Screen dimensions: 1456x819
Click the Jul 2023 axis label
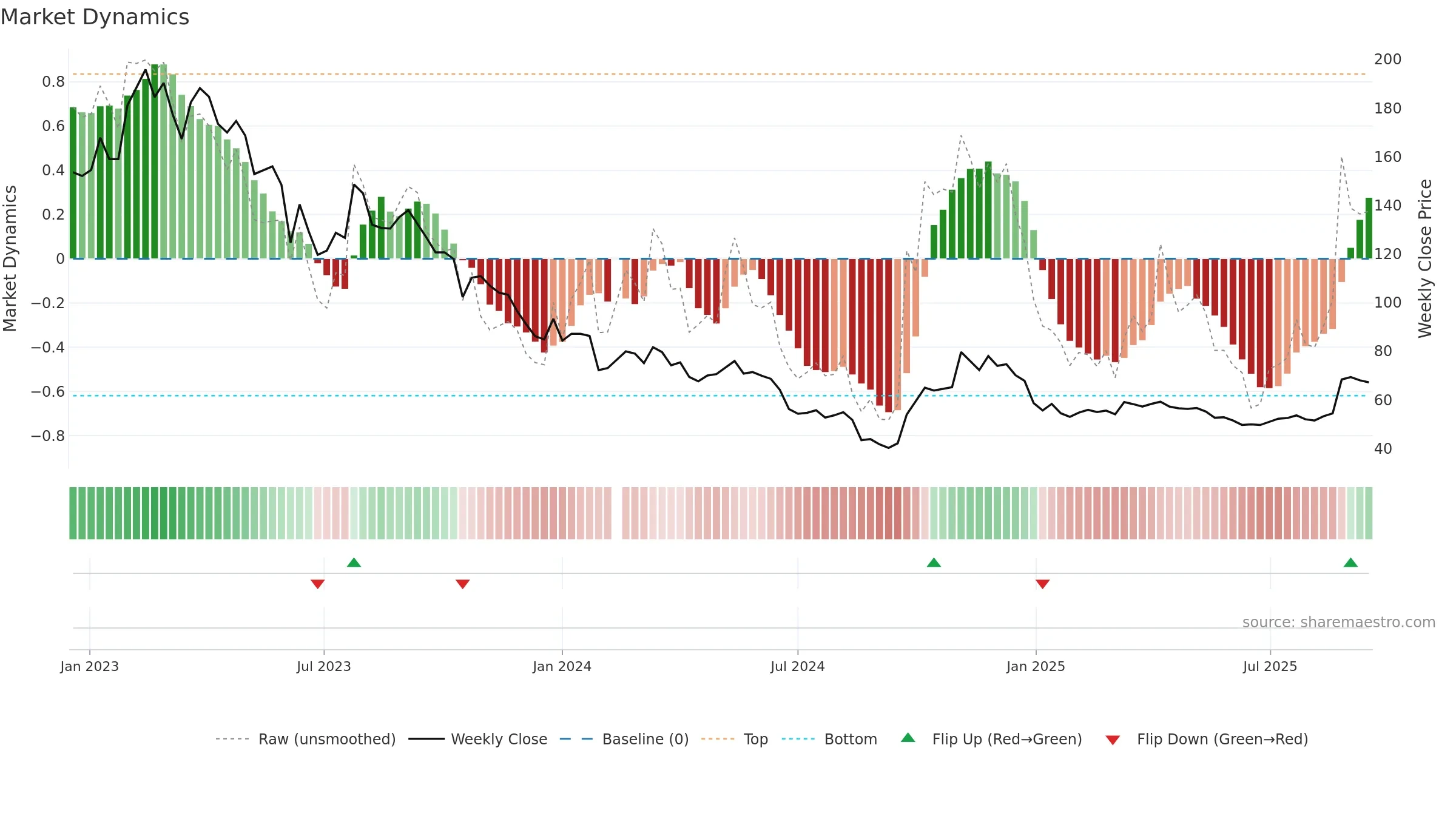(324, 666)
